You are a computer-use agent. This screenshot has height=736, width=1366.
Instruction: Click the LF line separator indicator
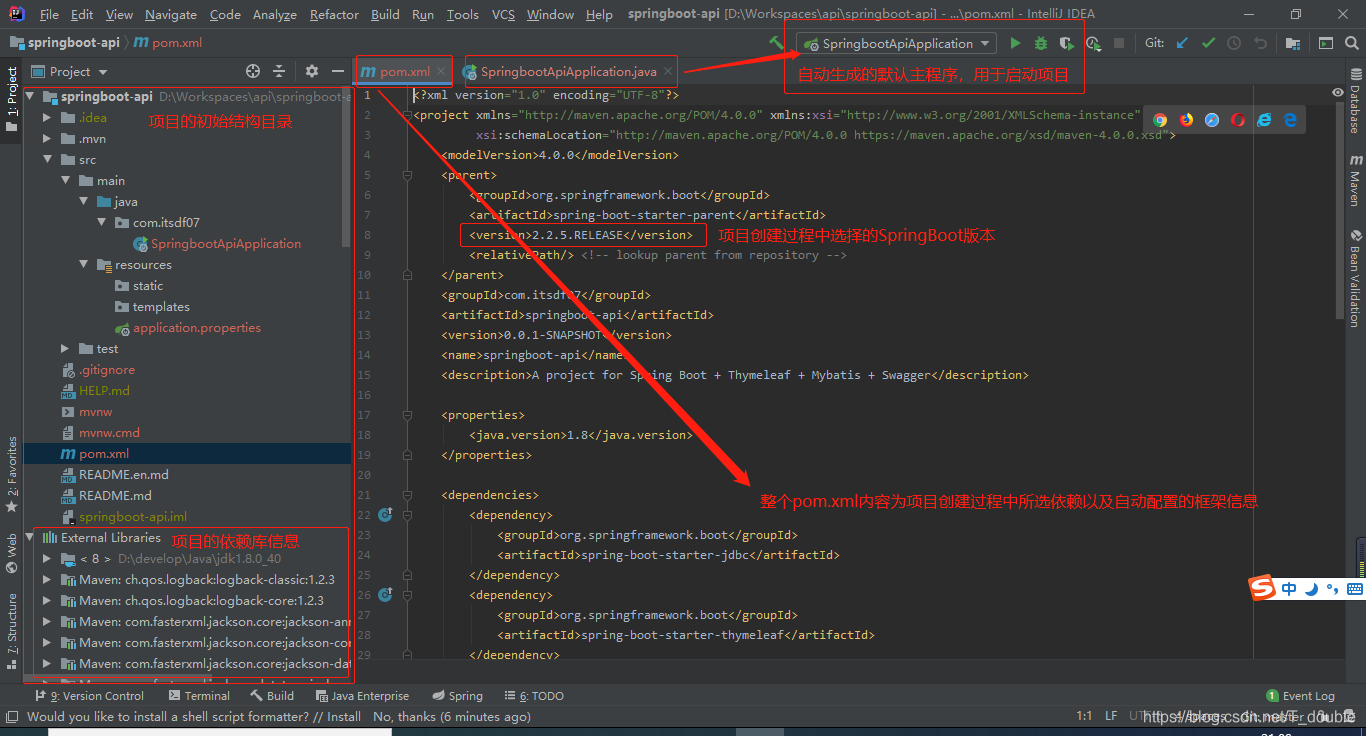coord(1111,716)
